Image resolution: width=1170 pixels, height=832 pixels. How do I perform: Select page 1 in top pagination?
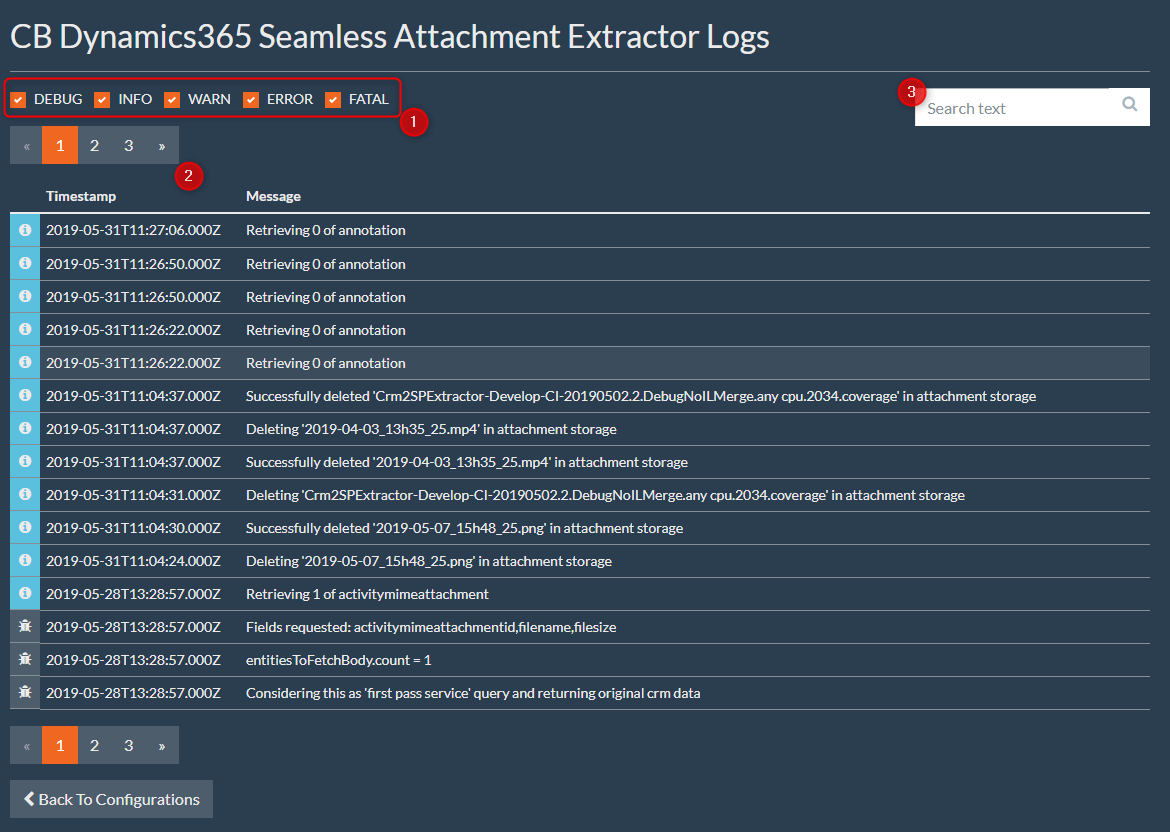(60, 146)
